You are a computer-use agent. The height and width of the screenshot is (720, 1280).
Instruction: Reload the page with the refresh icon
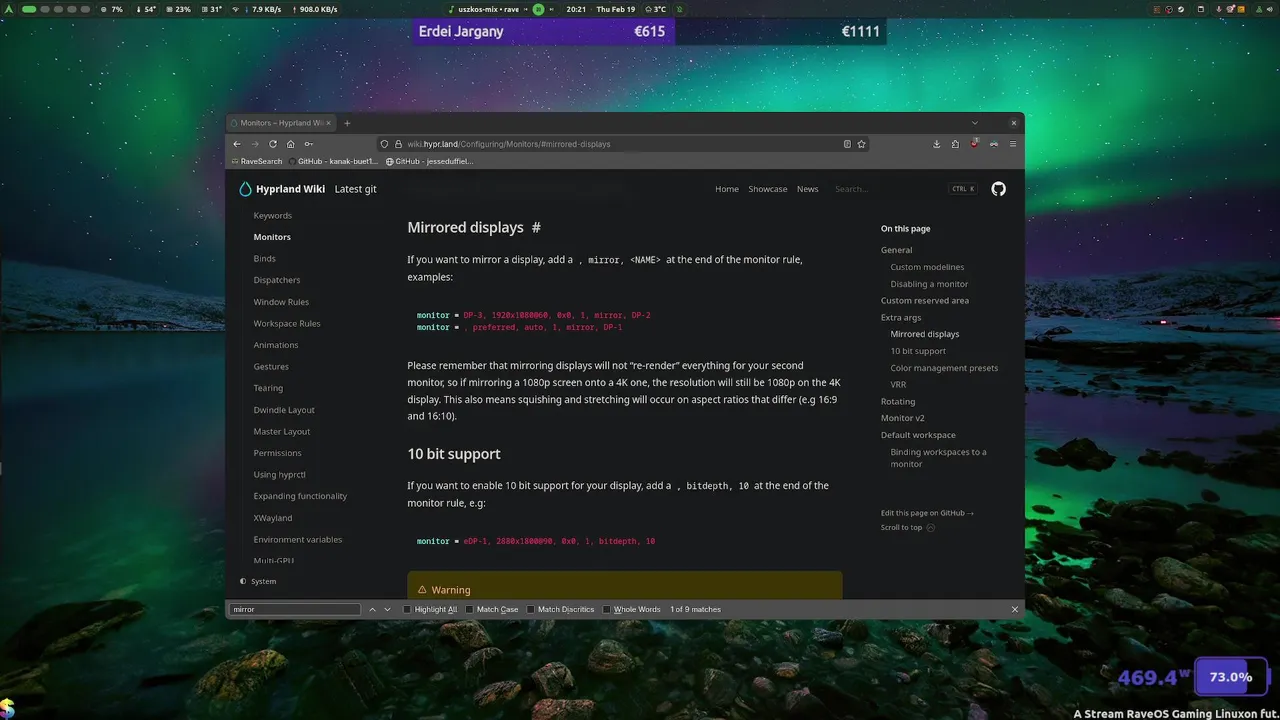(x=273, y=144)
